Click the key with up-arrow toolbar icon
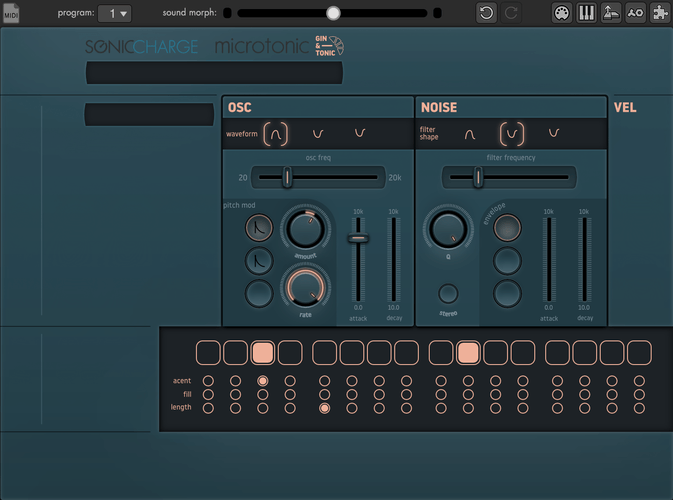The width and height of the screenshot is (673, 500). pyautogui.click(x=611, y=13)
